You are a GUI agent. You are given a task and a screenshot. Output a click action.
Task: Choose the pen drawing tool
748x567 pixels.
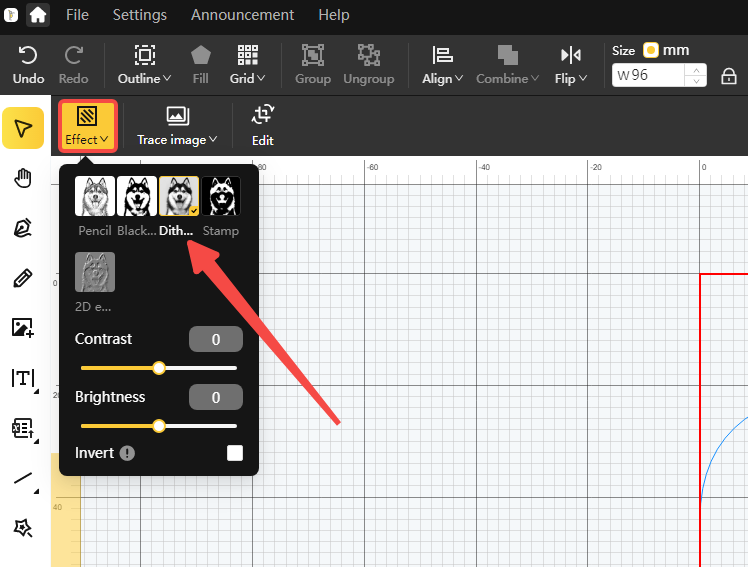click(x=23, y=228)
